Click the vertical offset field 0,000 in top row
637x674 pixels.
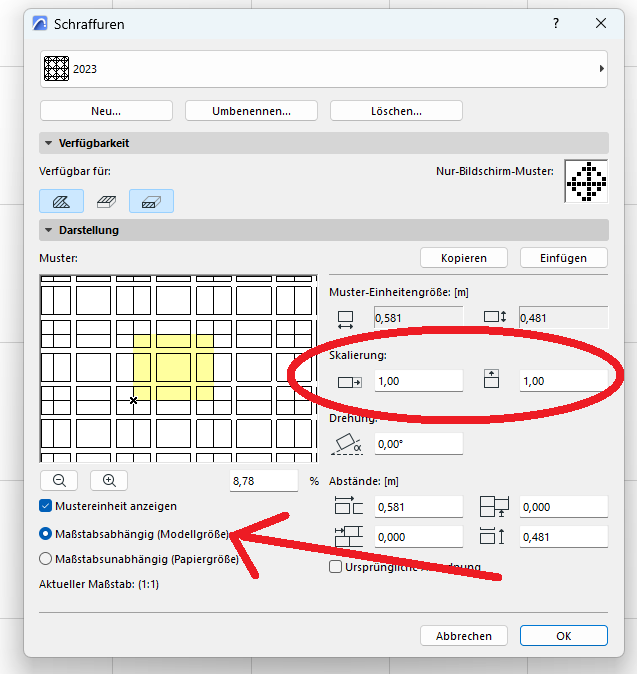click(x=564, y=507)
